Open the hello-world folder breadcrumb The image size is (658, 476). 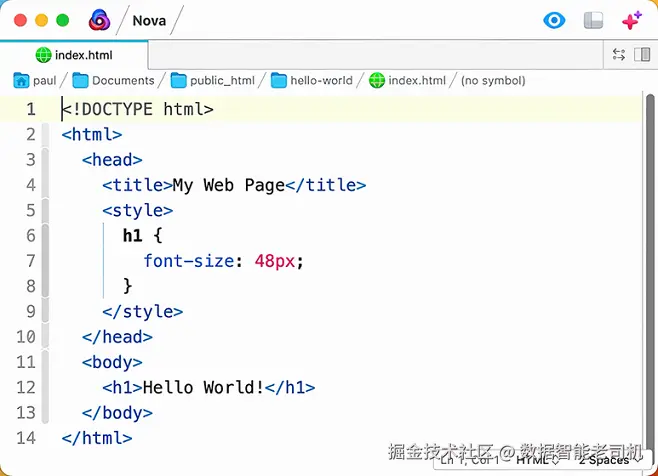[x=312, y=80]
